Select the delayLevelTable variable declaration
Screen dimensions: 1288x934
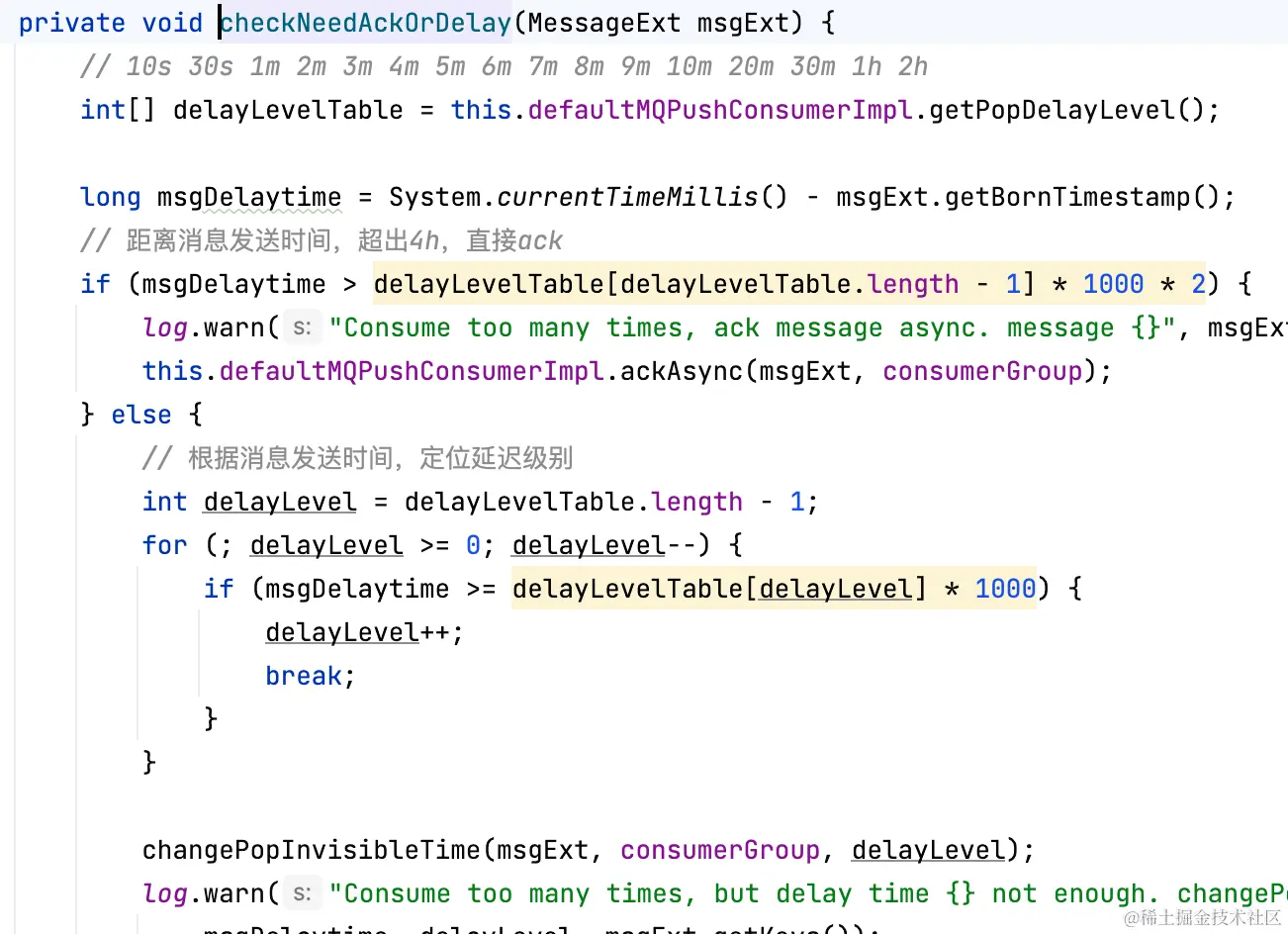(288, 110)
